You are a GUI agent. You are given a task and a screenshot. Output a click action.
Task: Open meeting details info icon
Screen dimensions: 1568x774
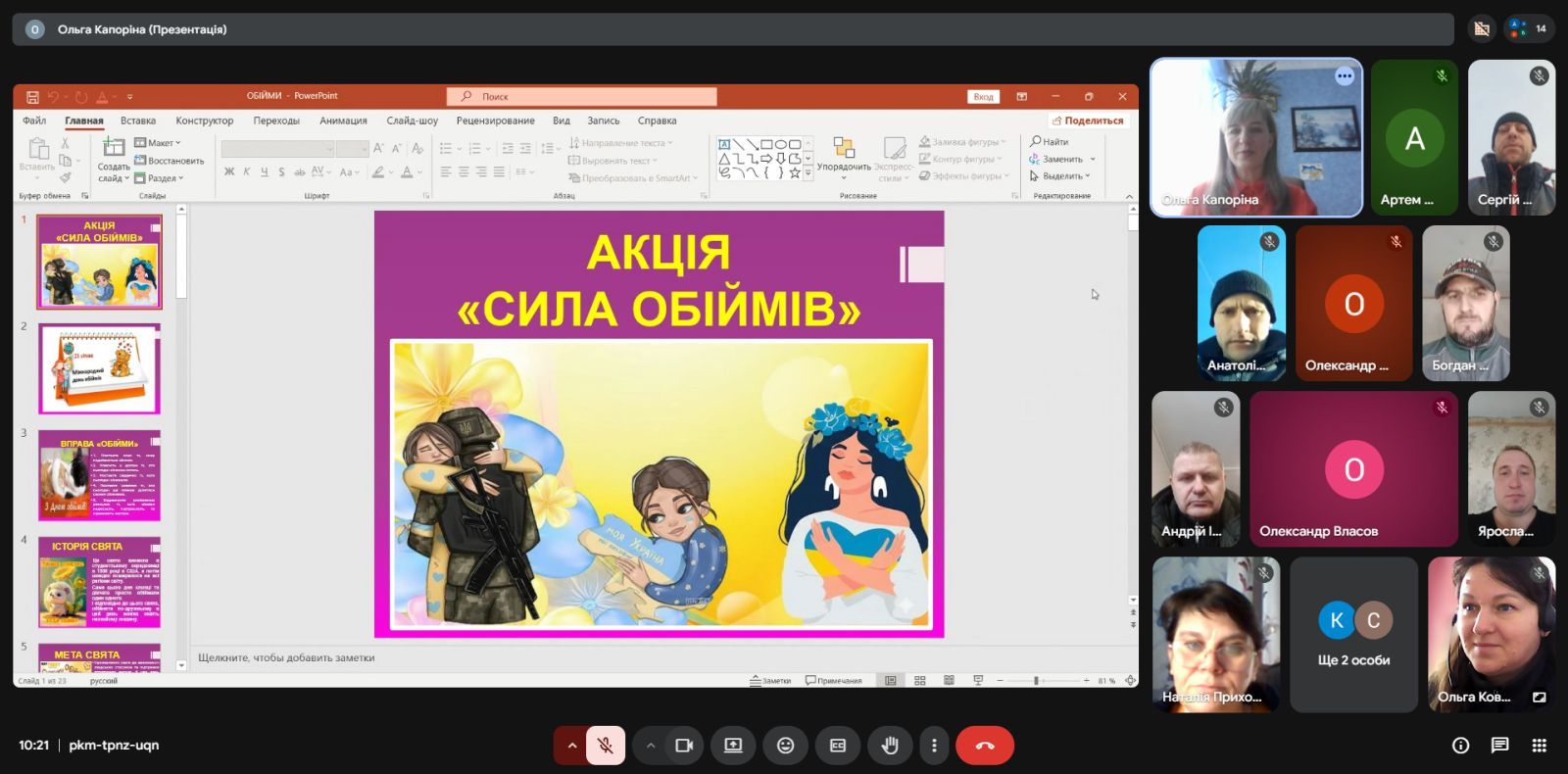coord(1460,746)
